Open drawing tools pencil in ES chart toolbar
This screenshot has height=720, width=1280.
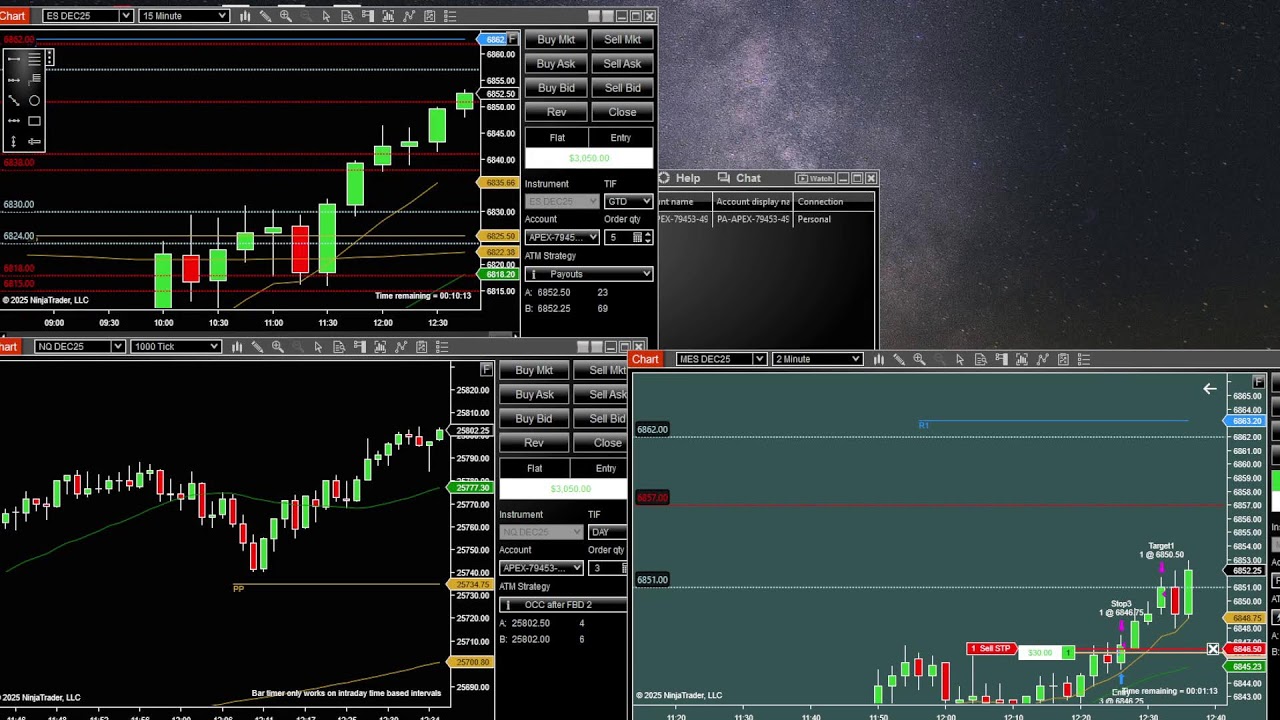pos(265,16)
